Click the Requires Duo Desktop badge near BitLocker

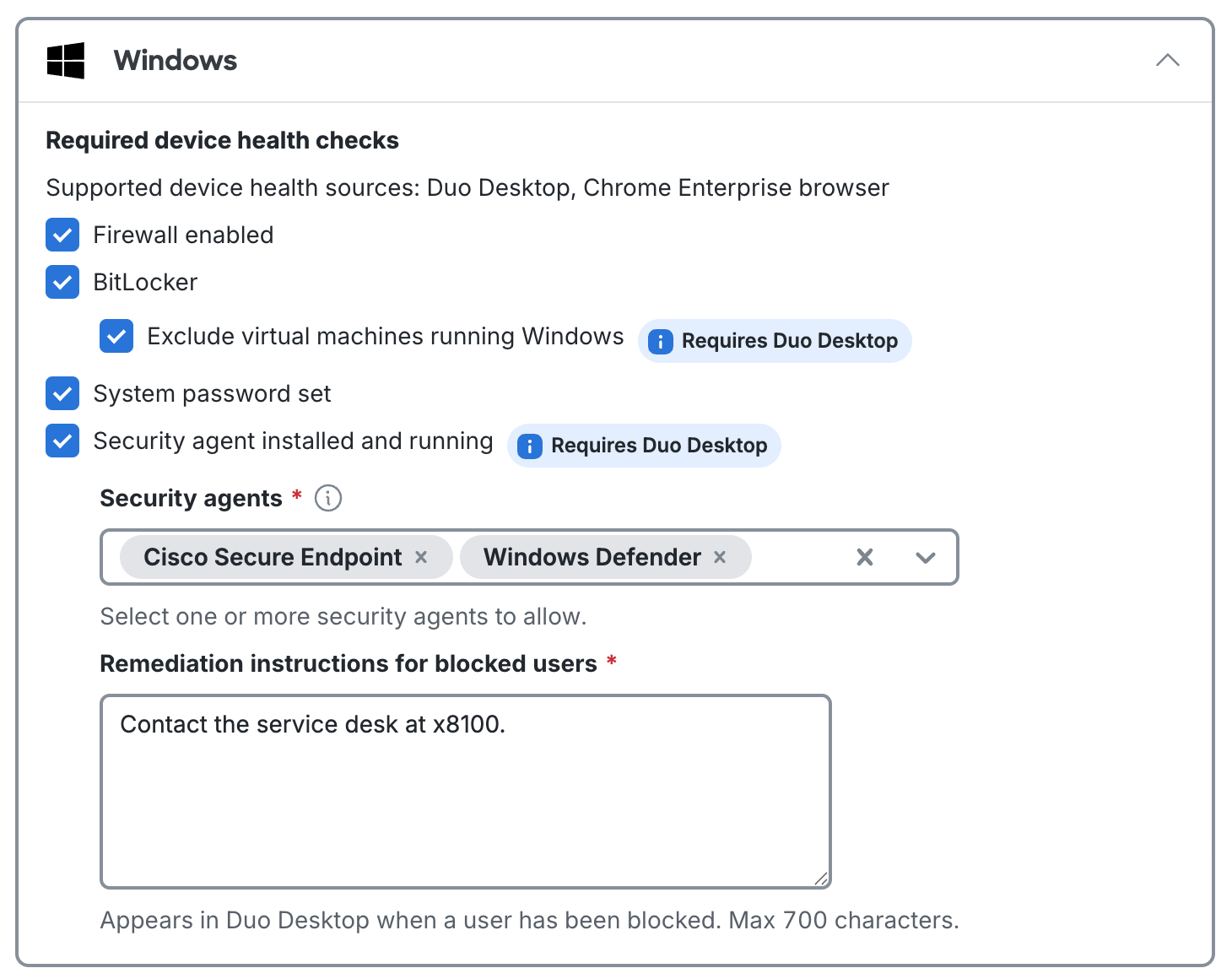[775, 341]
